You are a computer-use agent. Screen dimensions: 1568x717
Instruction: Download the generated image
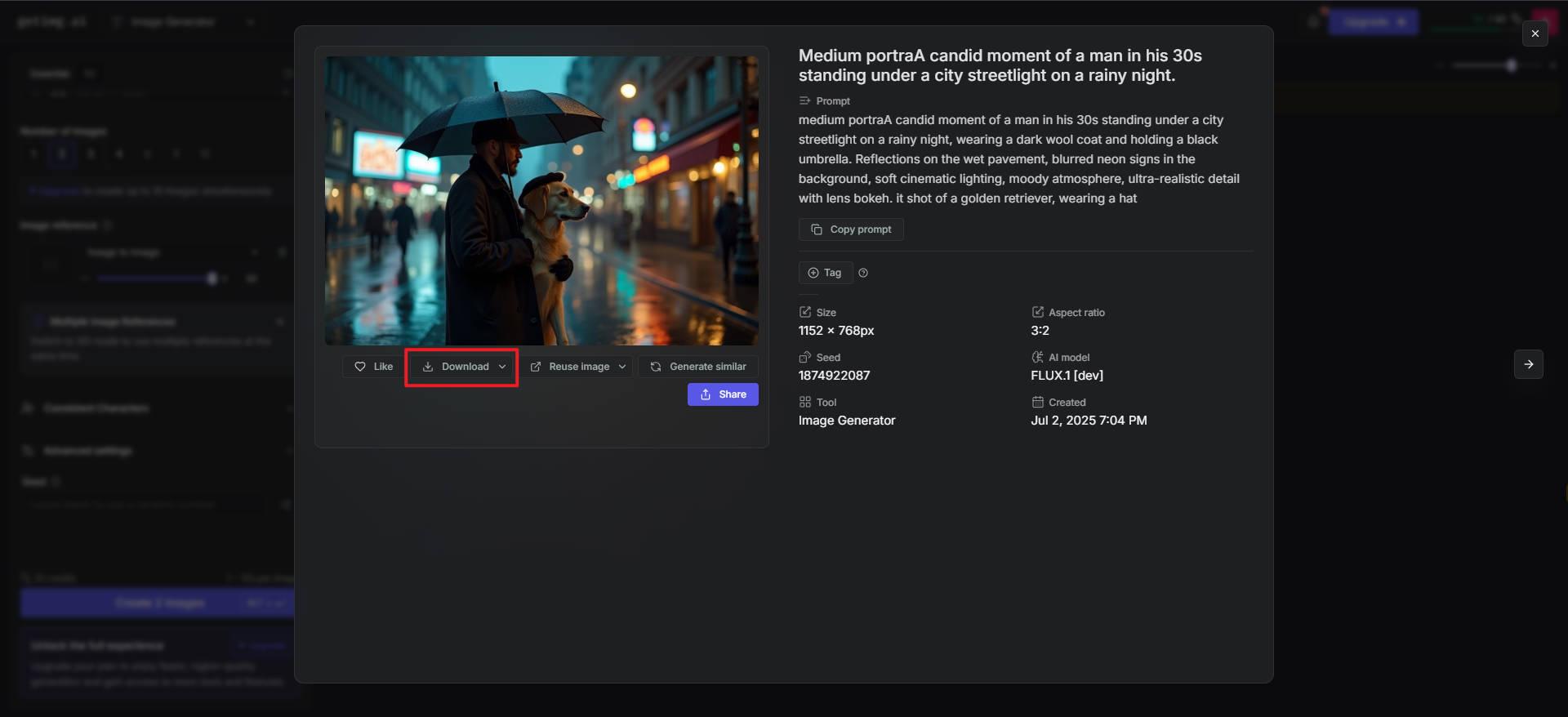coord(456,367)
